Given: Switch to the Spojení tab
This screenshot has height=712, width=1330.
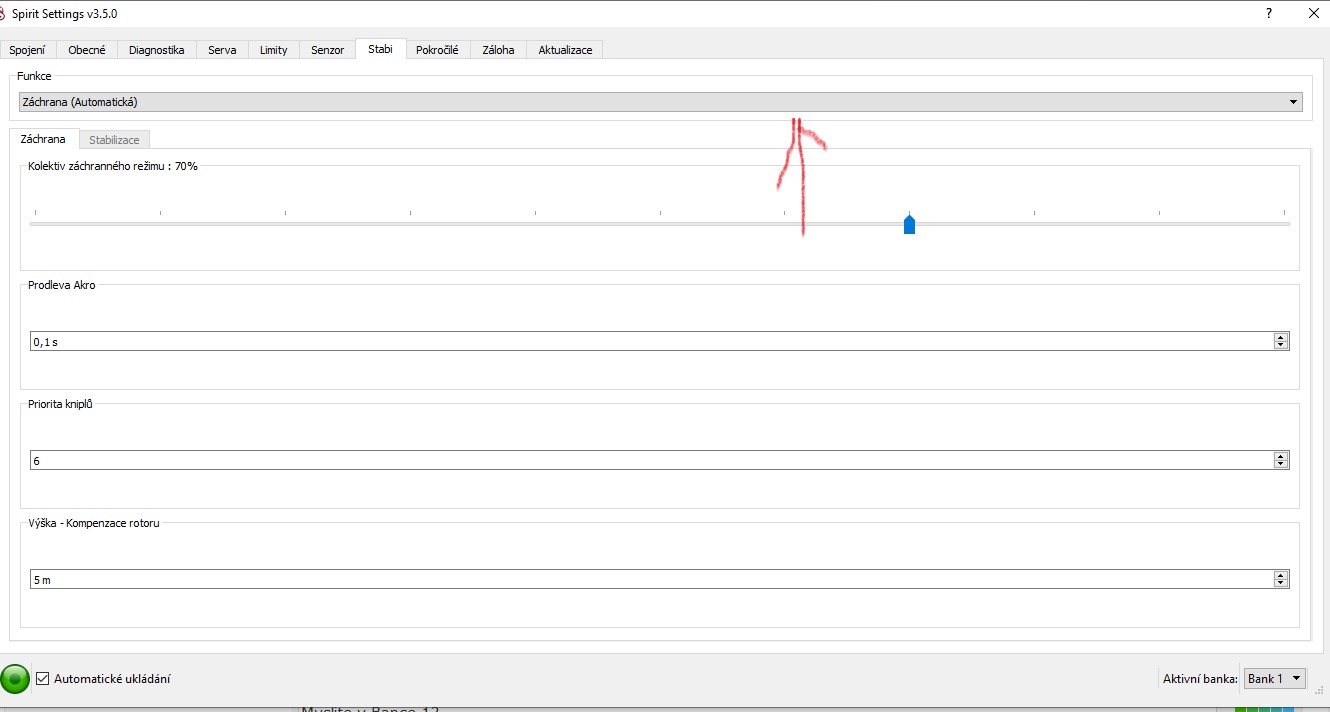Looking at the screenshot, I should 28,50.
